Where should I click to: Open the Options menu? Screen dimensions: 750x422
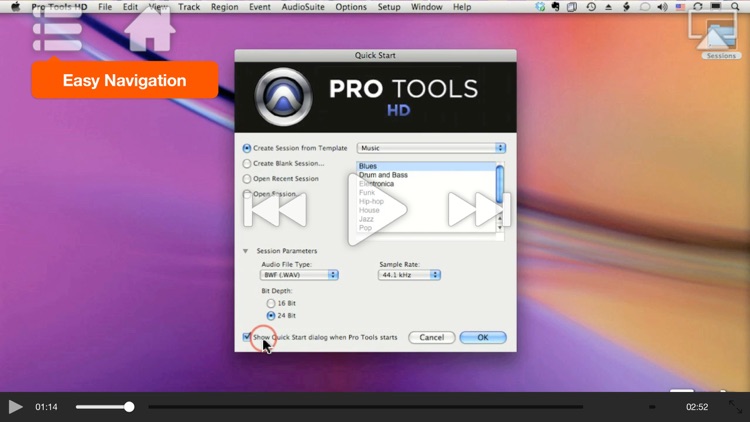tap(351, 7)
